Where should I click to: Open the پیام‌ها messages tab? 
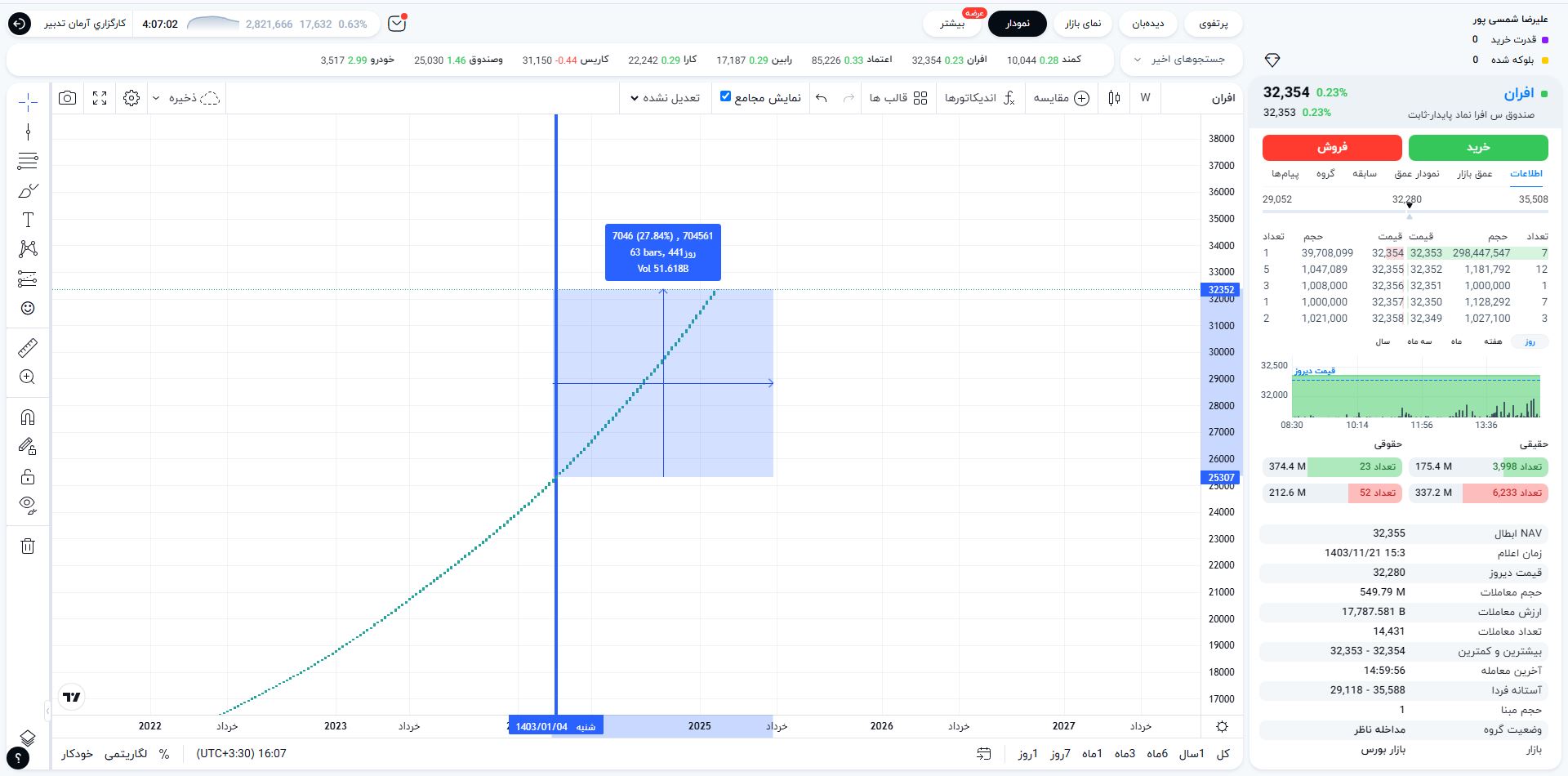1285,173
